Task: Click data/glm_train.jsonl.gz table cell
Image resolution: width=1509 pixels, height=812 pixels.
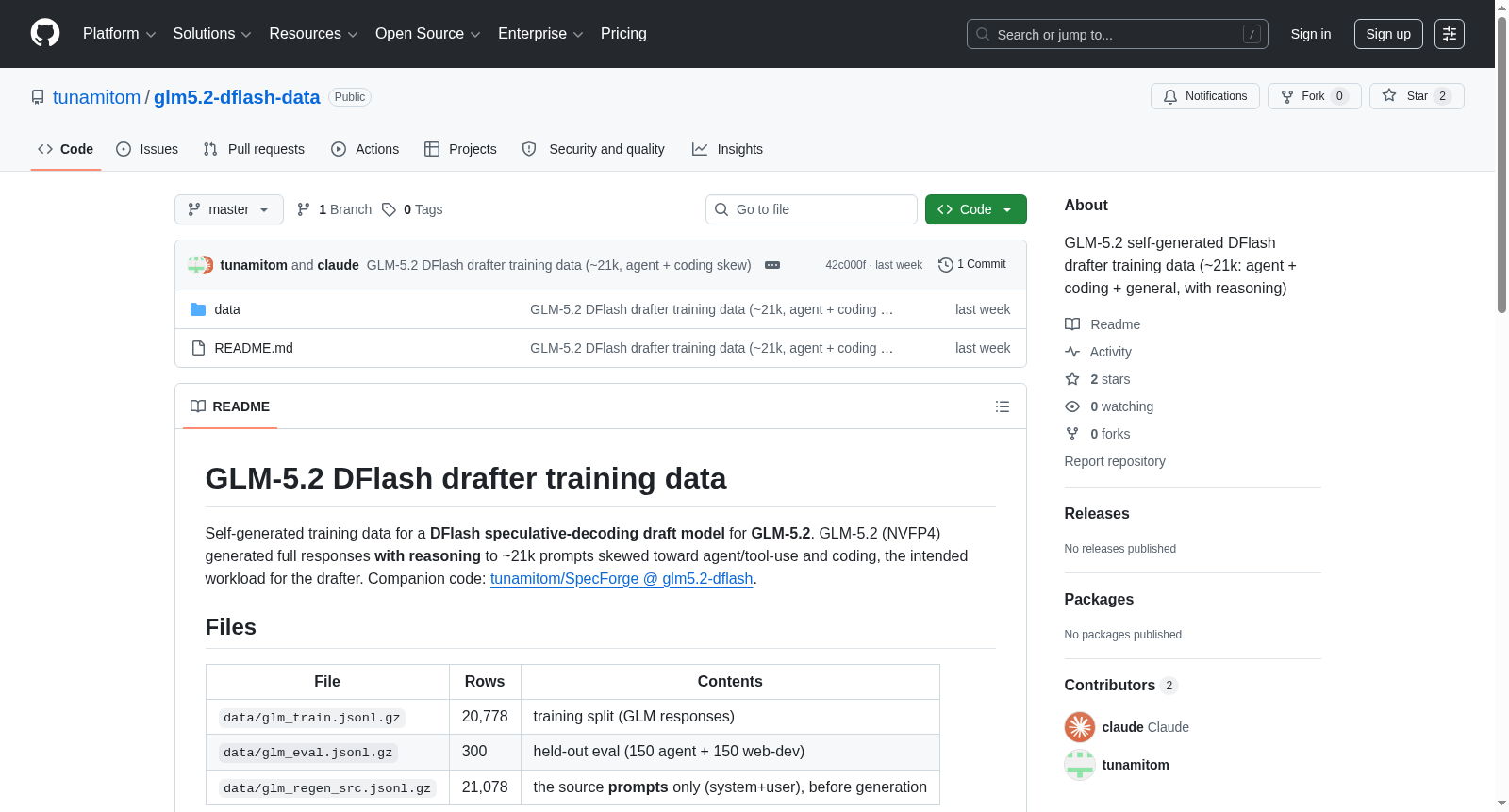Action: 327,717
